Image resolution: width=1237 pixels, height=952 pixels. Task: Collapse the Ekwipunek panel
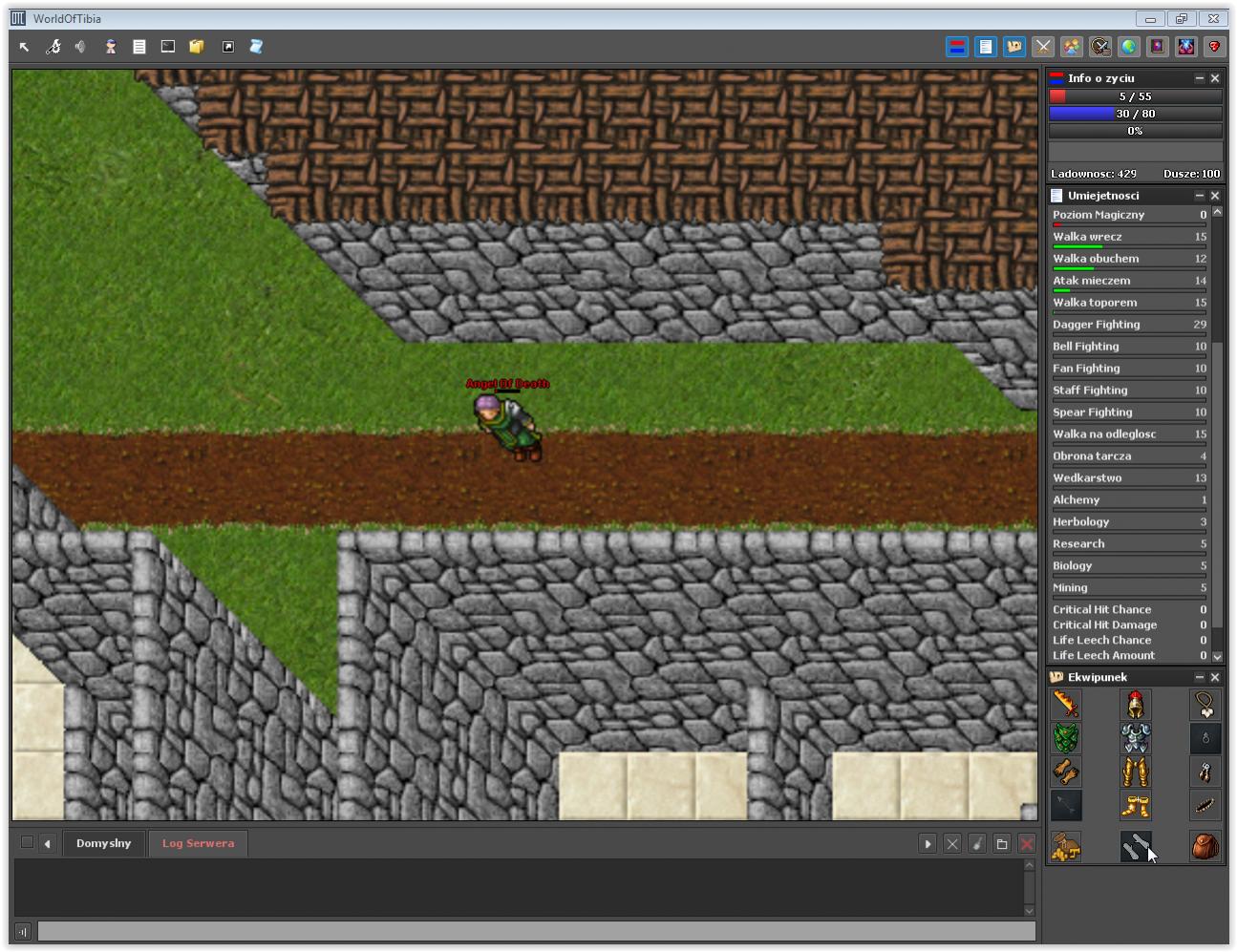1200,677
